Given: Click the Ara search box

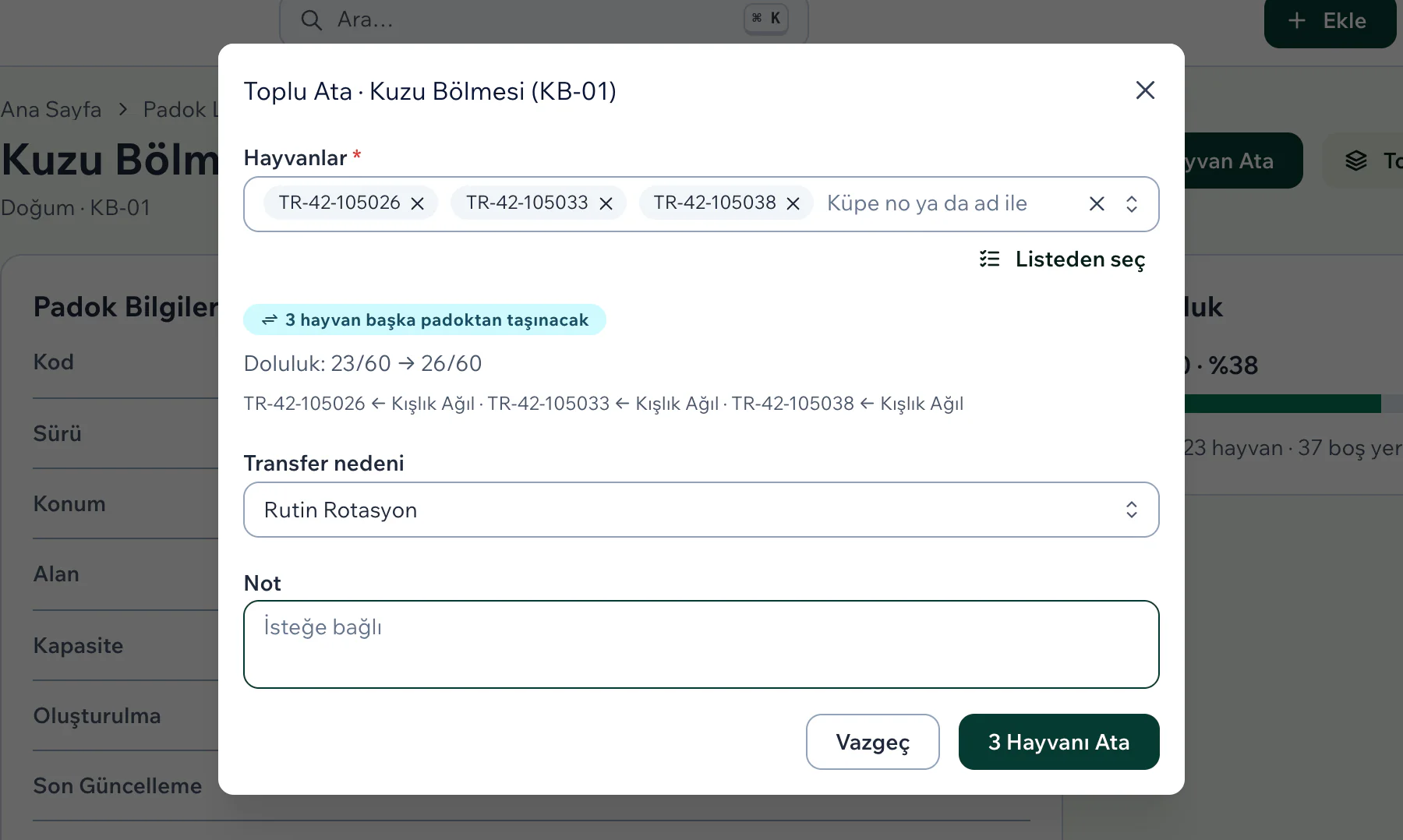Looking at the screenshot, I should 544,19.
